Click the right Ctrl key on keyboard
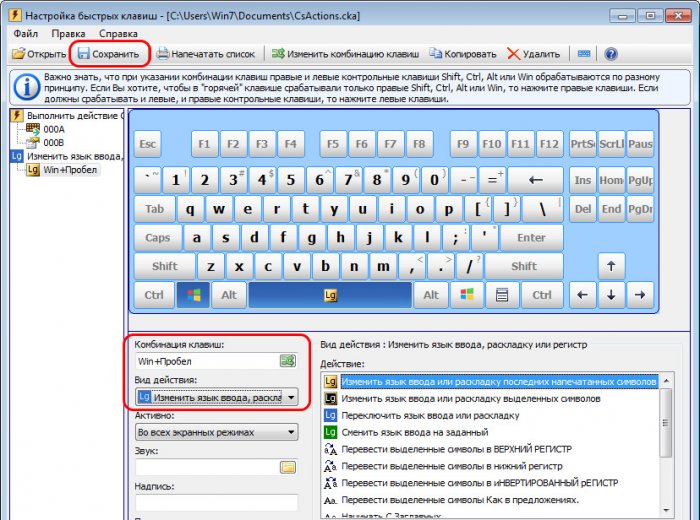Viewport: 700px width, 520px height. pyautogui.click(x=542, y=295)
